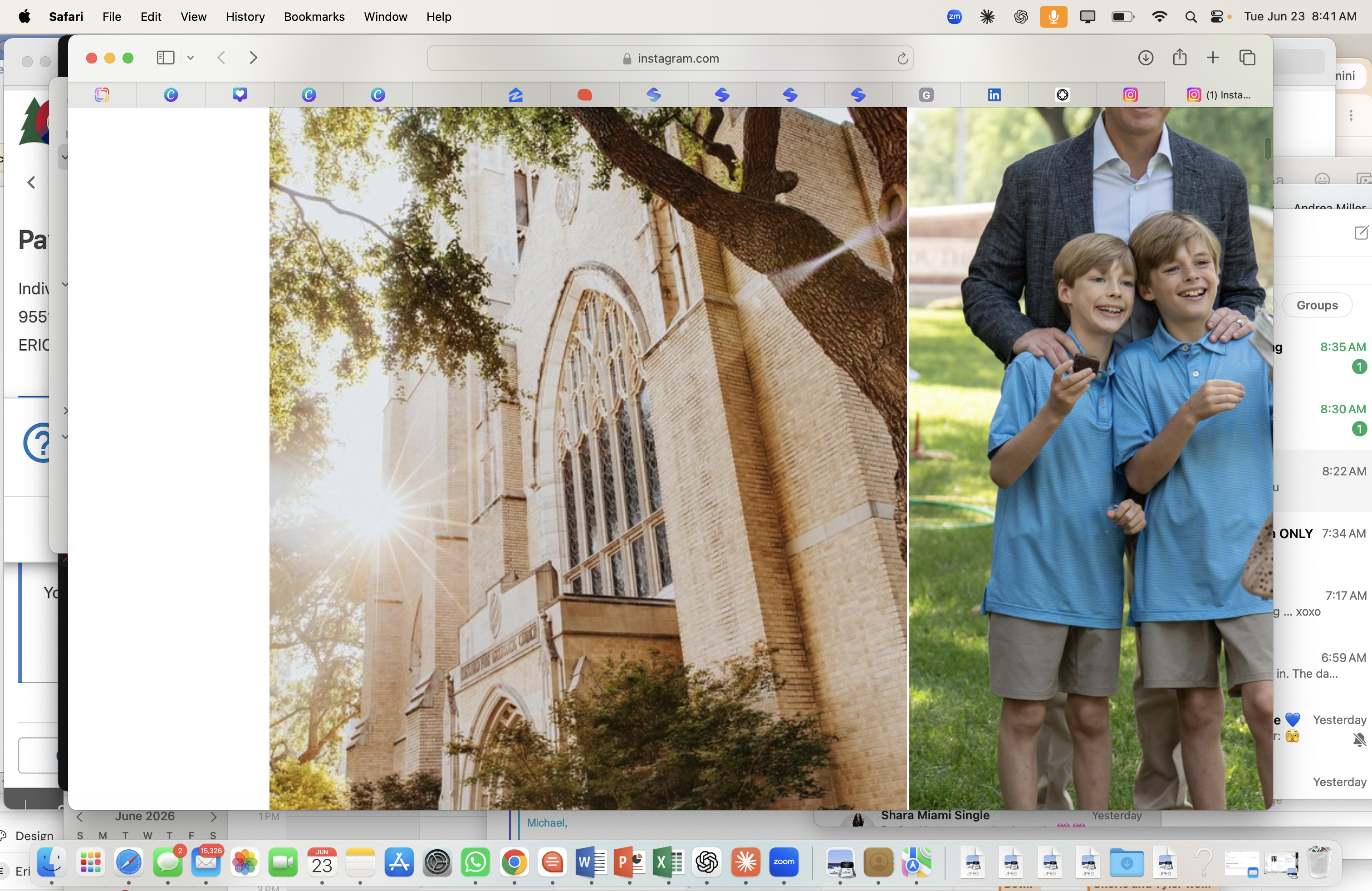Open three-dot menu in background window

coord(1351,115)
